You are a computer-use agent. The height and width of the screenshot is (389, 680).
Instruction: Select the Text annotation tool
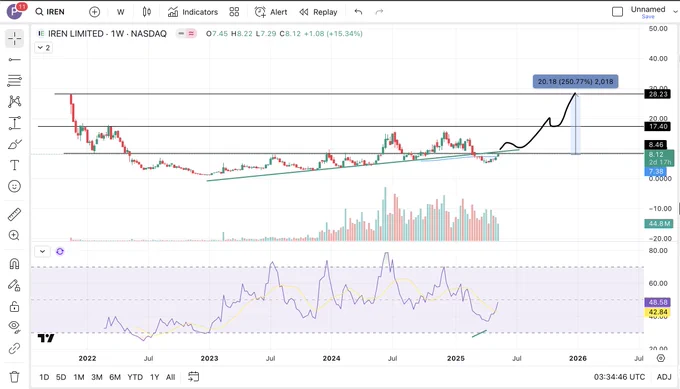(x=14, y=165)
